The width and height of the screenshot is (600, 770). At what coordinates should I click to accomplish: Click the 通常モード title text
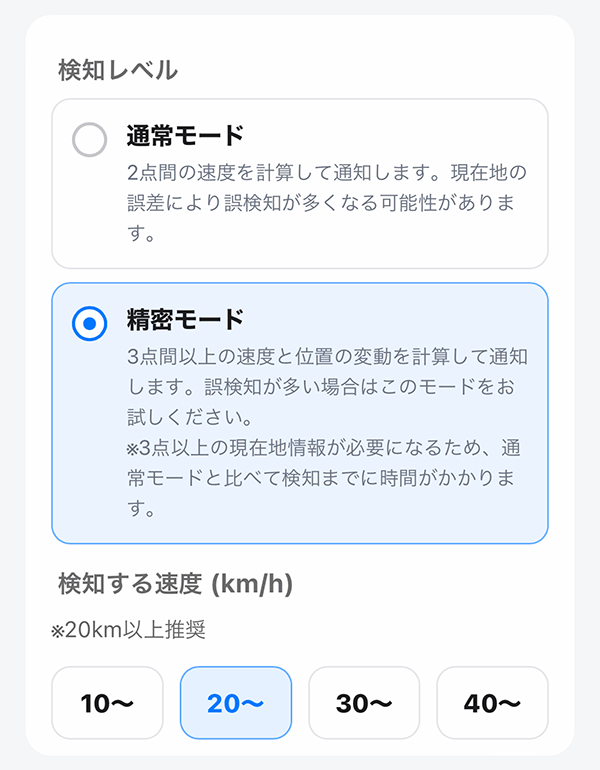coord(185,136)
